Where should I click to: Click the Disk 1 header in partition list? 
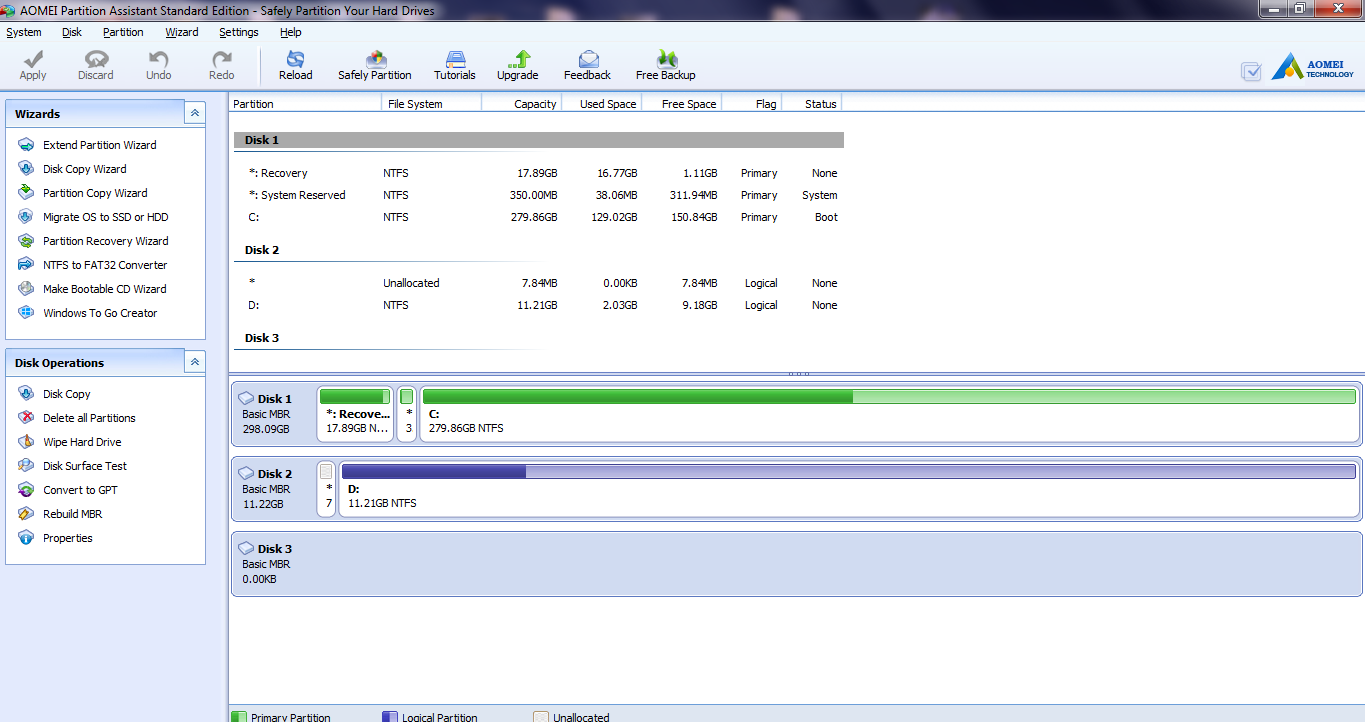coord(538,140)
